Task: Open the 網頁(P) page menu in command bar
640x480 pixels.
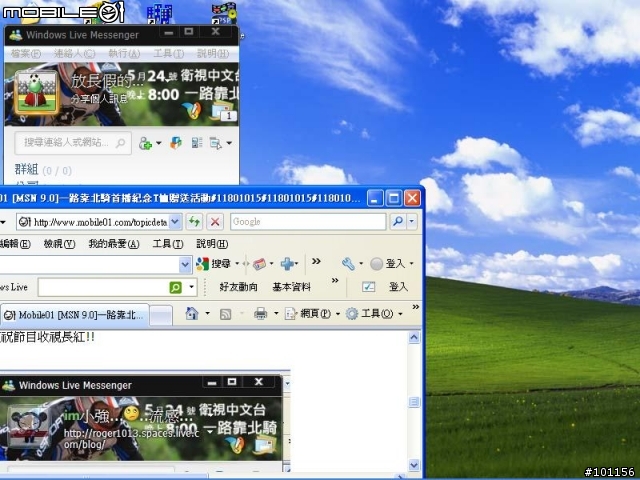Action: [312, 313]
